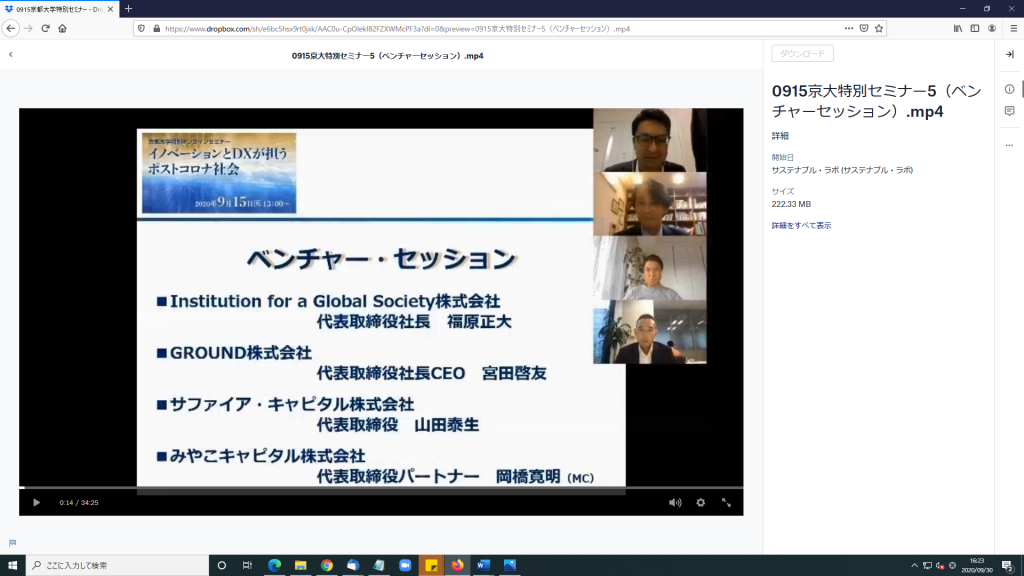
Task: Close the Dropbox browser tab
Action: pyautogui.click(x=110, y=9)
